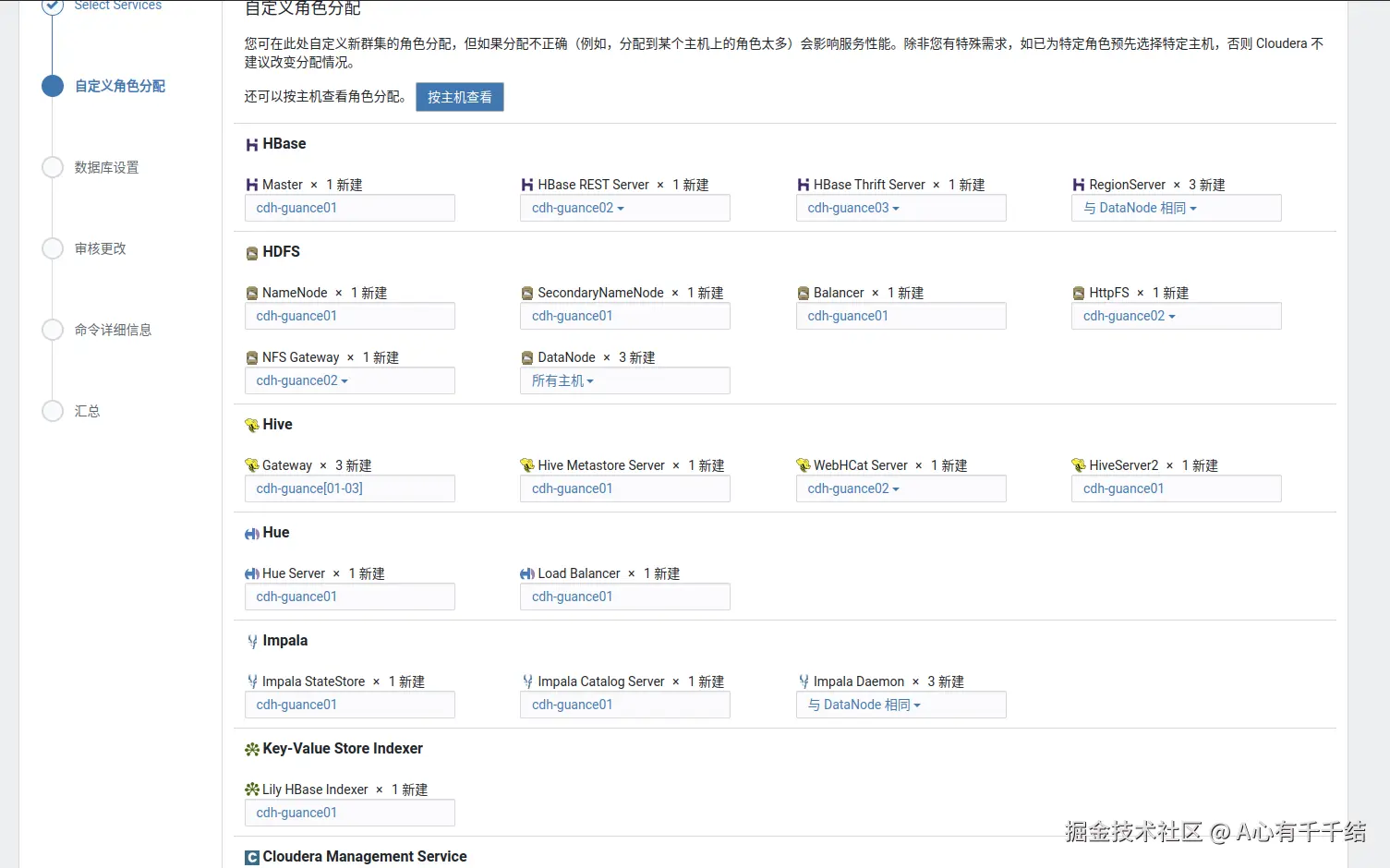This screenshot has width=1390, height=868.
Task: Click the HBase REST Server role icon
Action: coord(527,186)
